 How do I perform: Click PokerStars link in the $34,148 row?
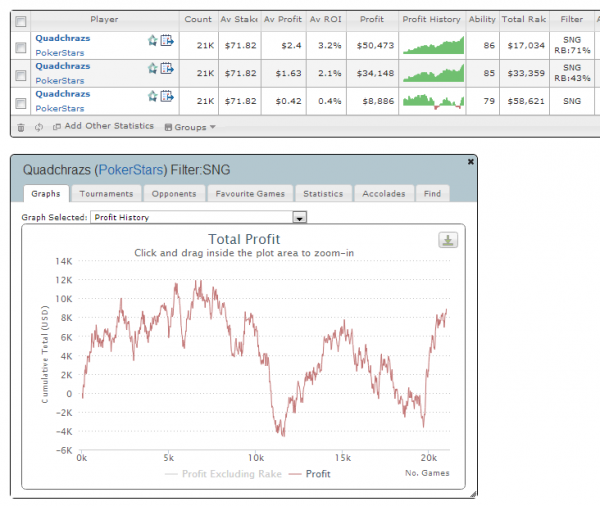click(x=60, y=81)
